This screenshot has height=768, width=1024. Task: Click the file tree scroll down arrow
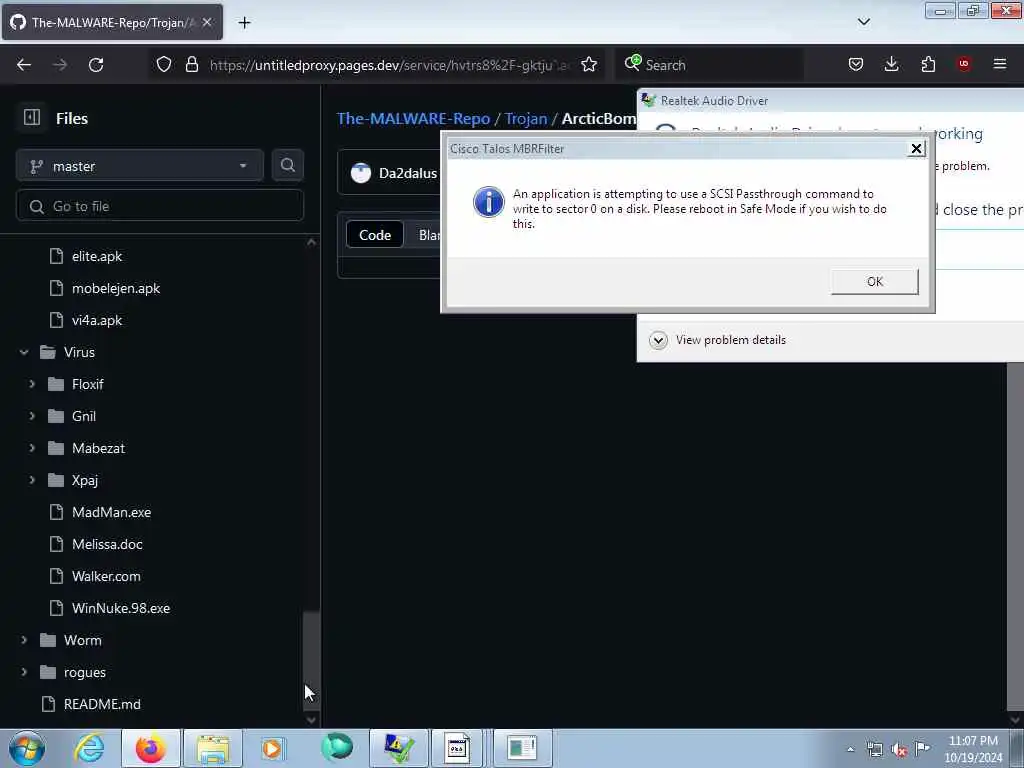pyautogui.click(x=312, y=719)
